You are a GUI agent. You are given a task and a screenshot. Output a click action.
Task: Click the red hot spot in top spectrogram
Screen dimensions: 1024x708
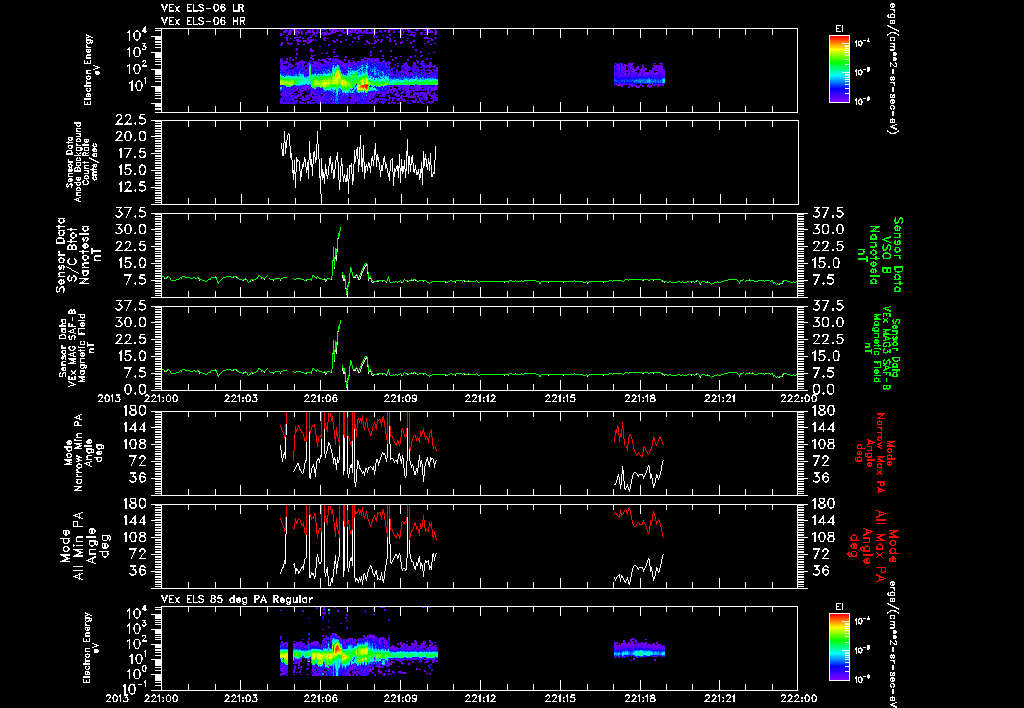click(364, 86)
